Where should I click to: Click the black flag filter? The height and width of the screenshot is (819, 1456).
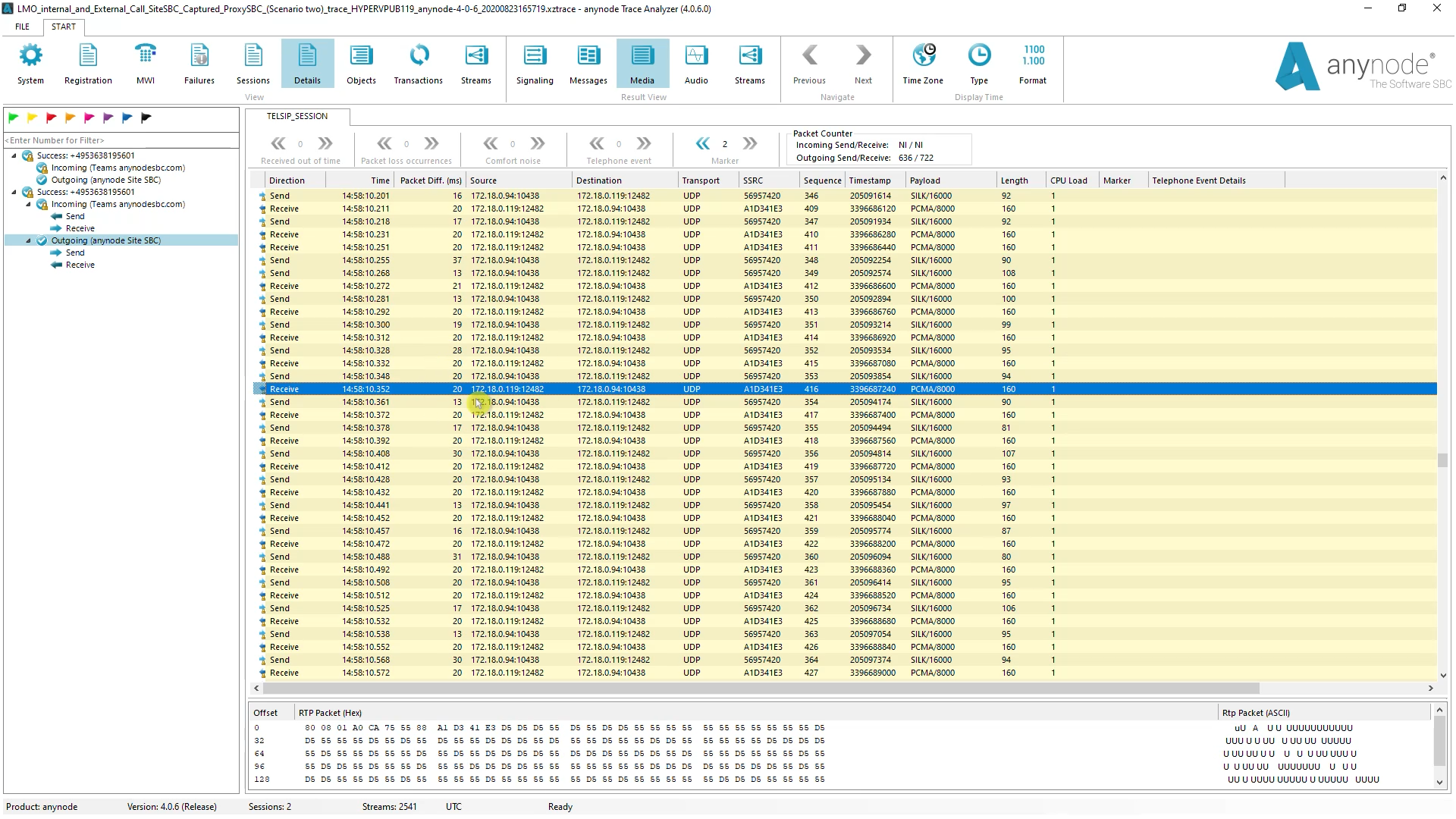(x=146, y=118)
